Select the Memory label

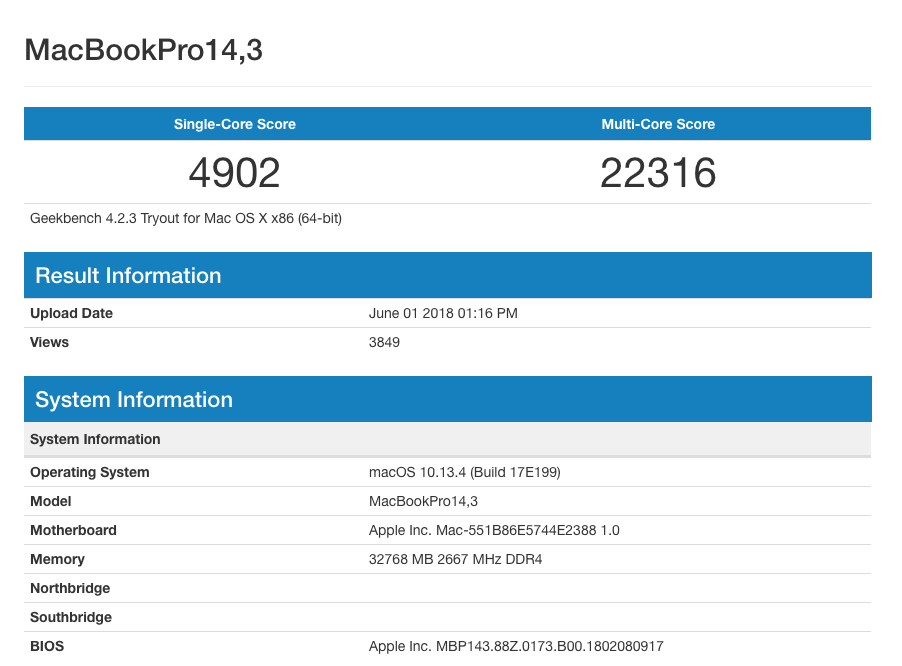coord(58,560)
